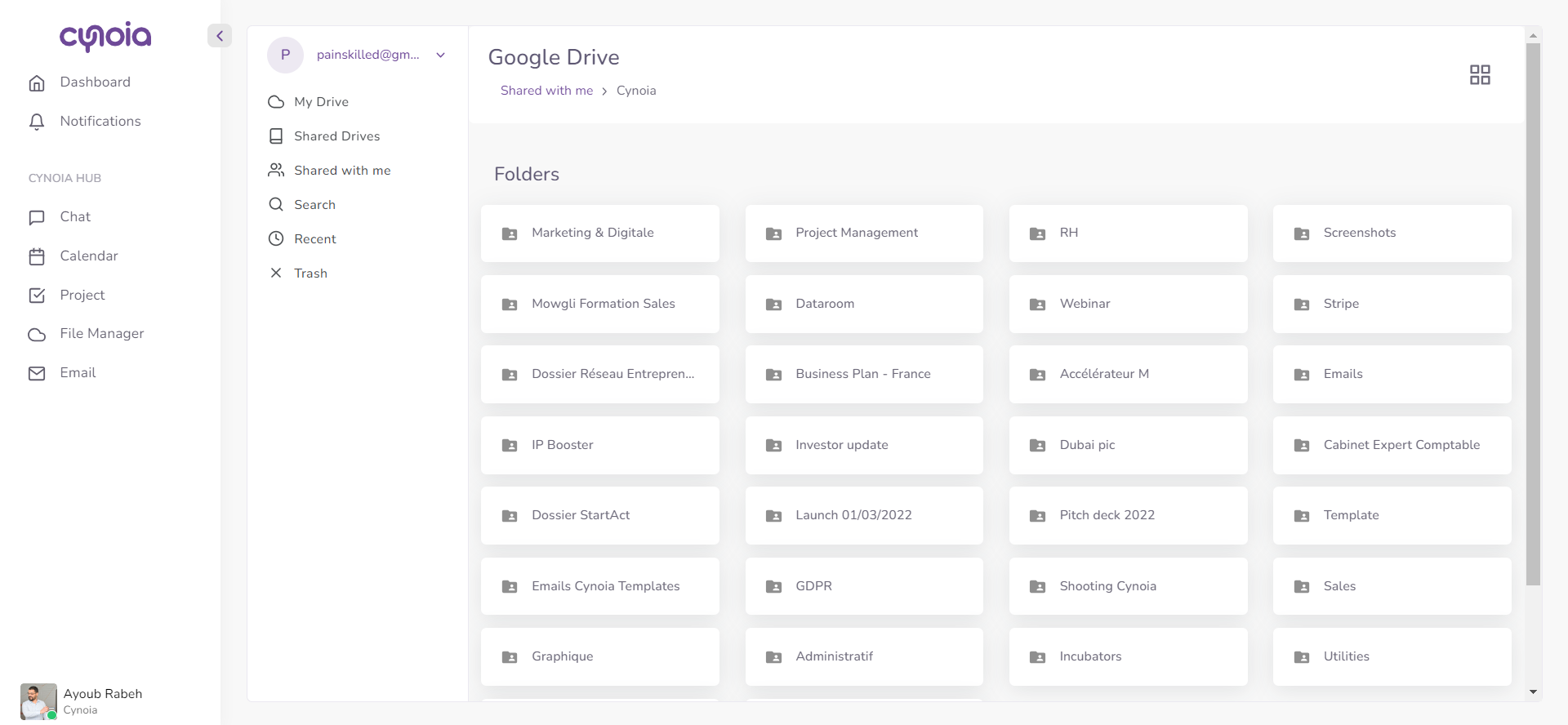
Task: Click the Shared with me people icon
Action: (x=276, y=171)
